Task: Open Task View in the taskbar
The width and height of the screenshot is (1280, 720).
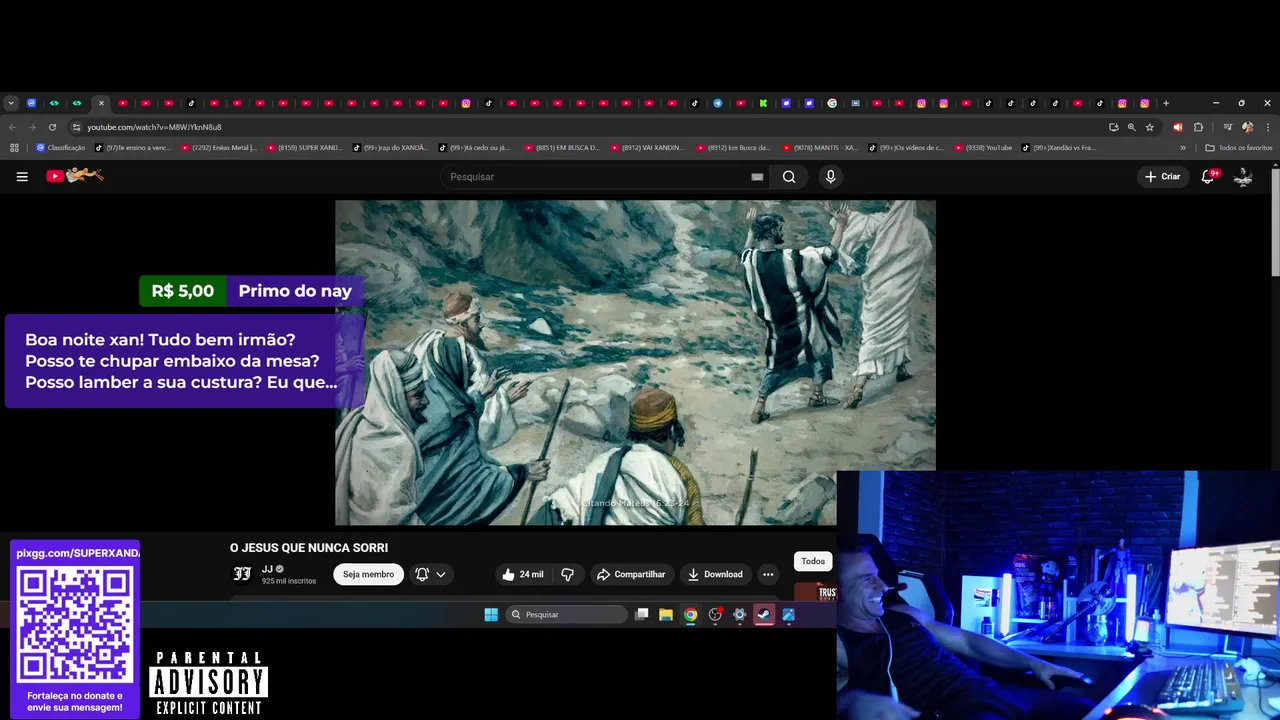Action: [x=642, y=615]
